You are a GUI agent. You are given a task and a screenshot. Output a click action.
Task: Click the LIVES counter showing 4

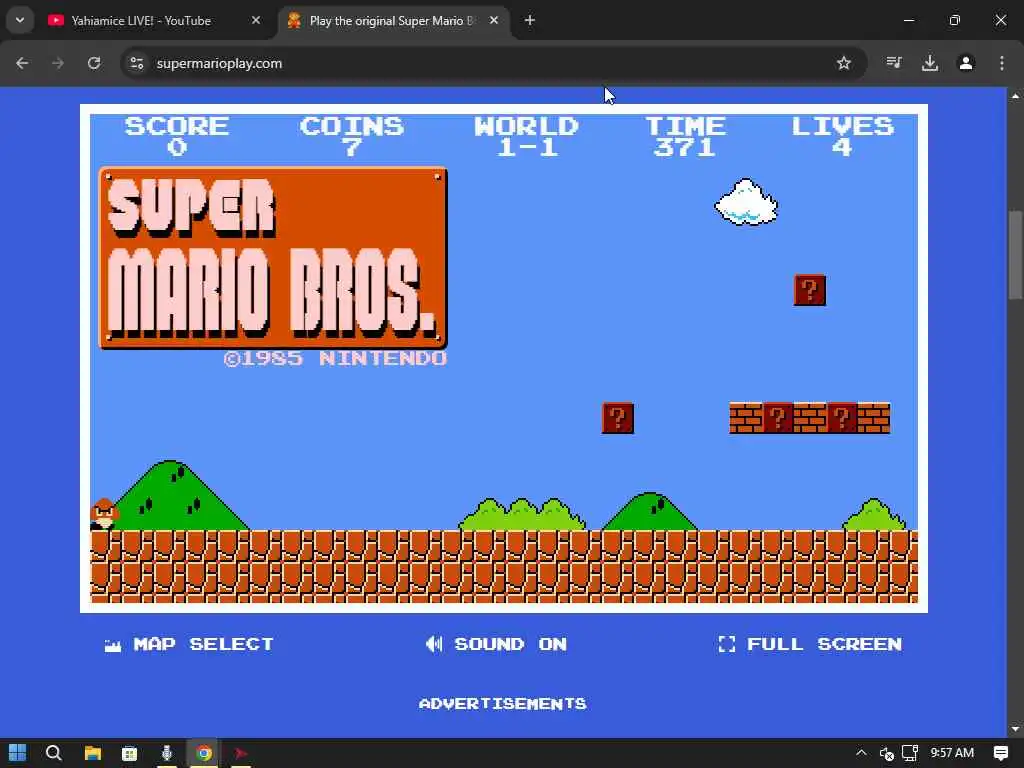pyautogui.click(x=842, y=136)
